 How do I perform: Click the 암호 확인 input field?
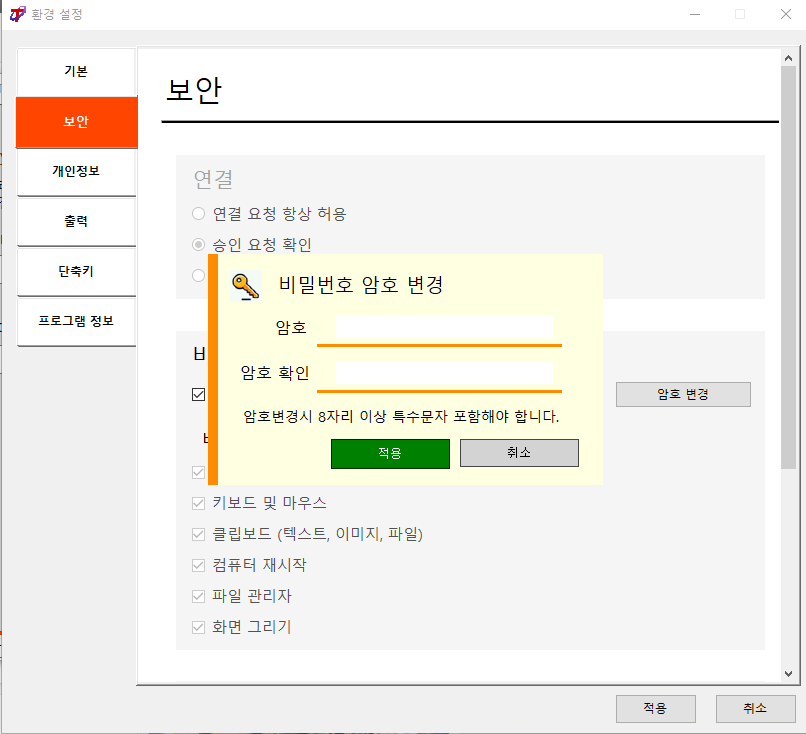click(444, 373)
